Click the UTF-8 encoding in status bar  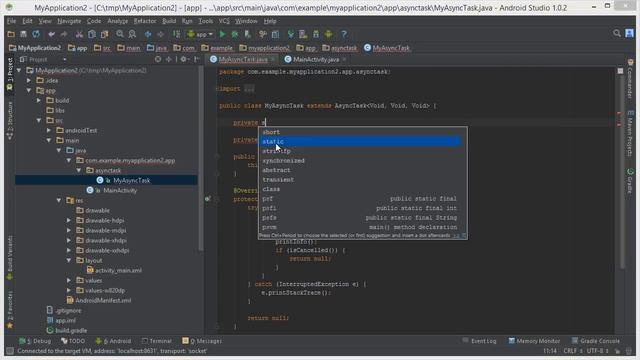(x=598, y=351)
